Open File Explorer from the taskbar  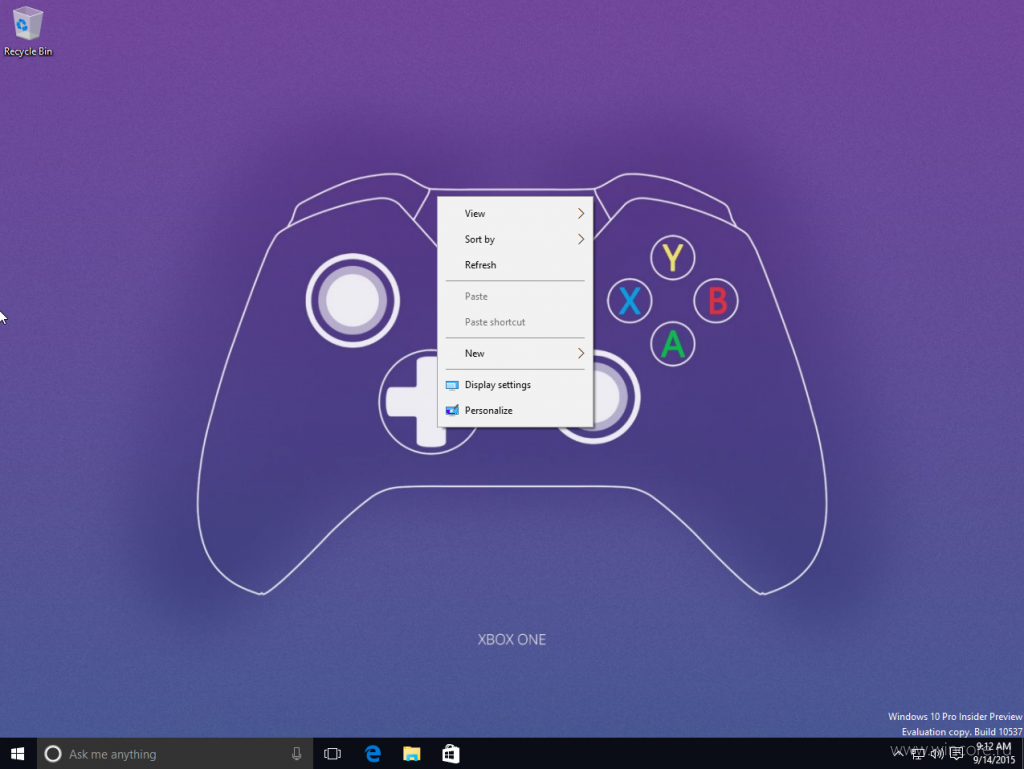coord(411,754)
